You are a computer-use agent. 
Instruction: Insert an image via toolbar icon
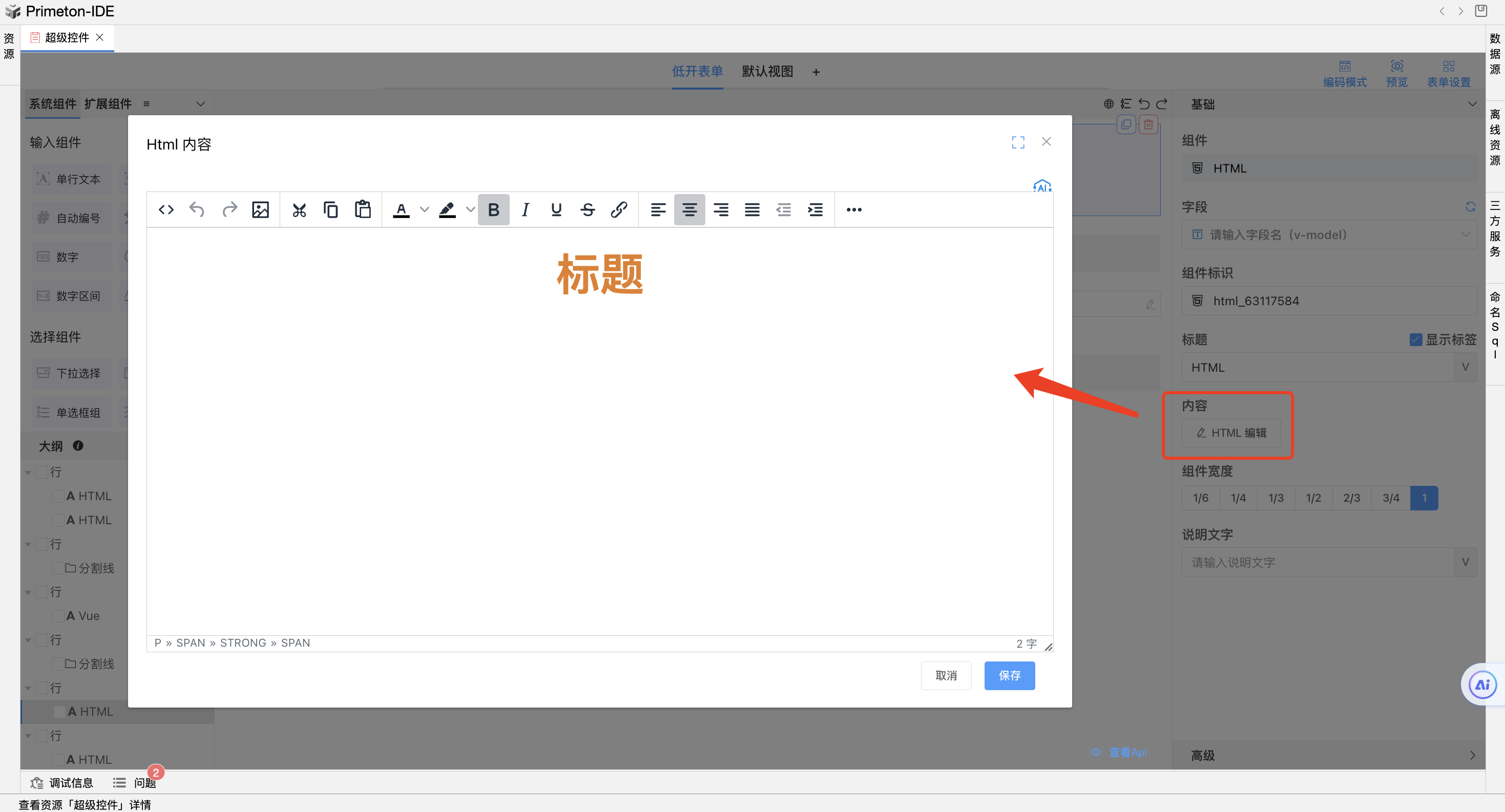tap(260, 209)
